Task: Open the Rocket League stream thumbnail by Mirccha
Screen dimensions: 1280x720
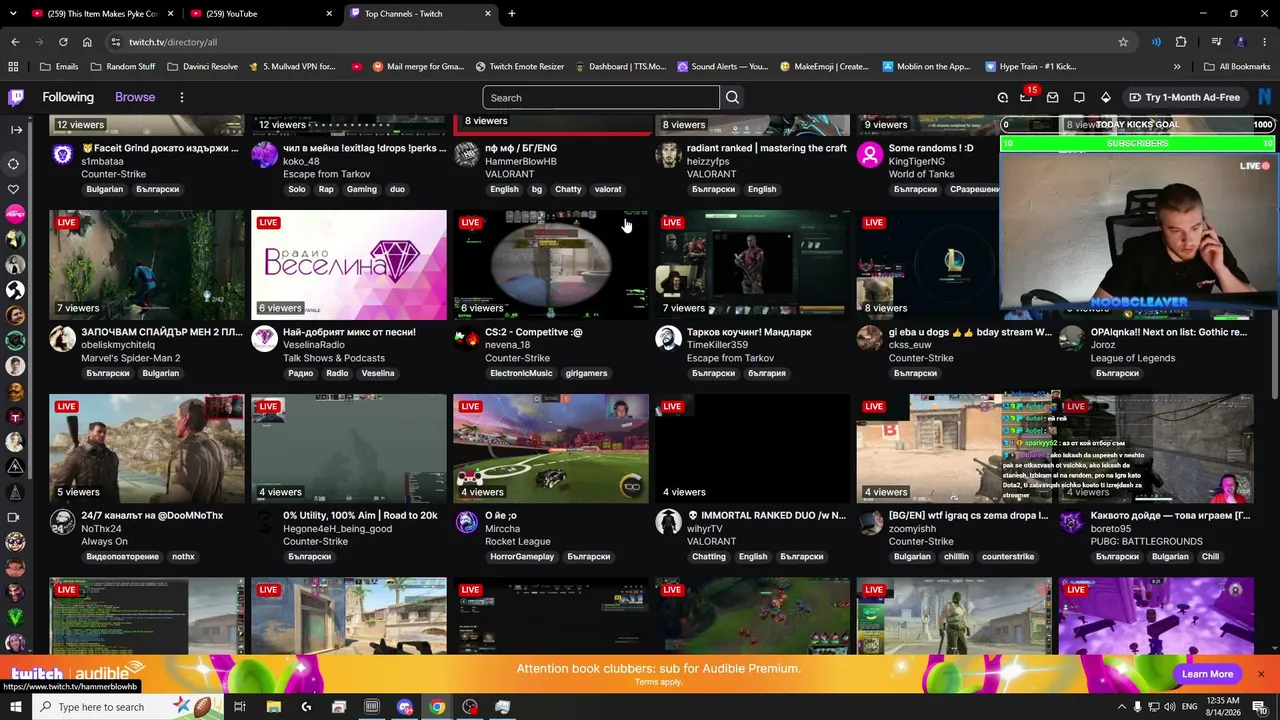Action: (x=551, y=448)
